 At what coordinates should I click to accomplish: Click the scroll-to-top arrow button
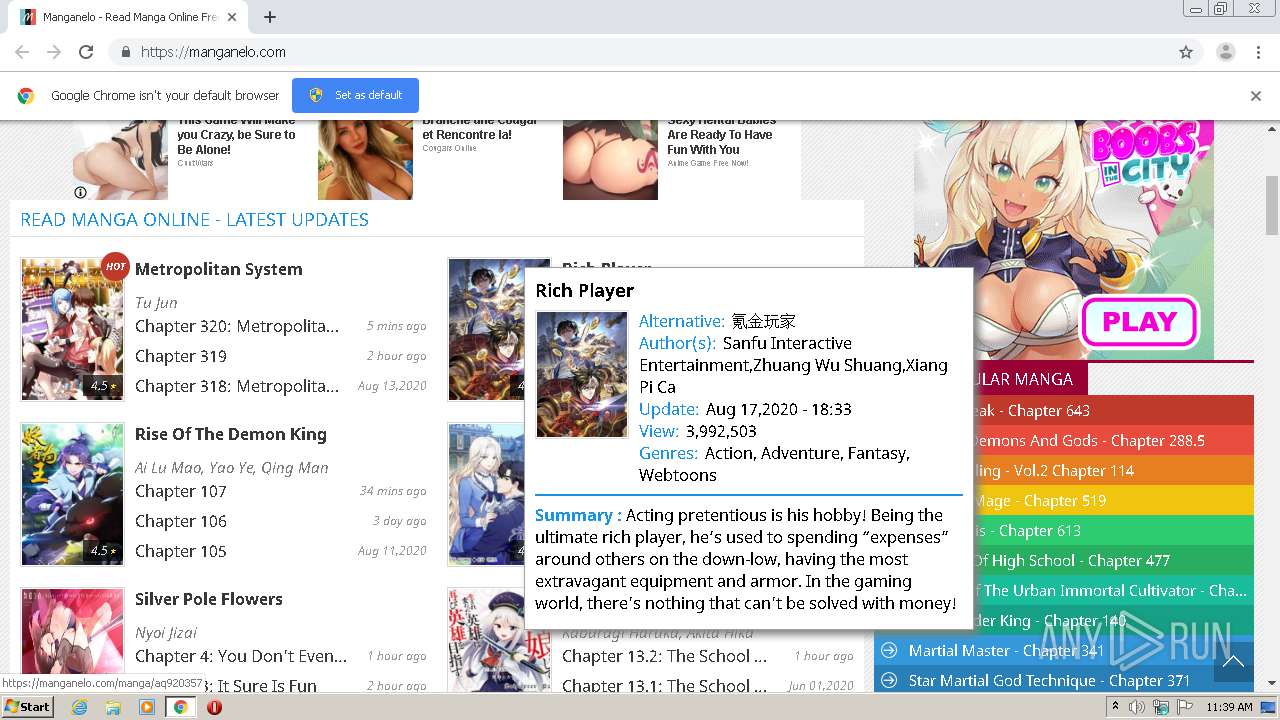(1233, 661)
